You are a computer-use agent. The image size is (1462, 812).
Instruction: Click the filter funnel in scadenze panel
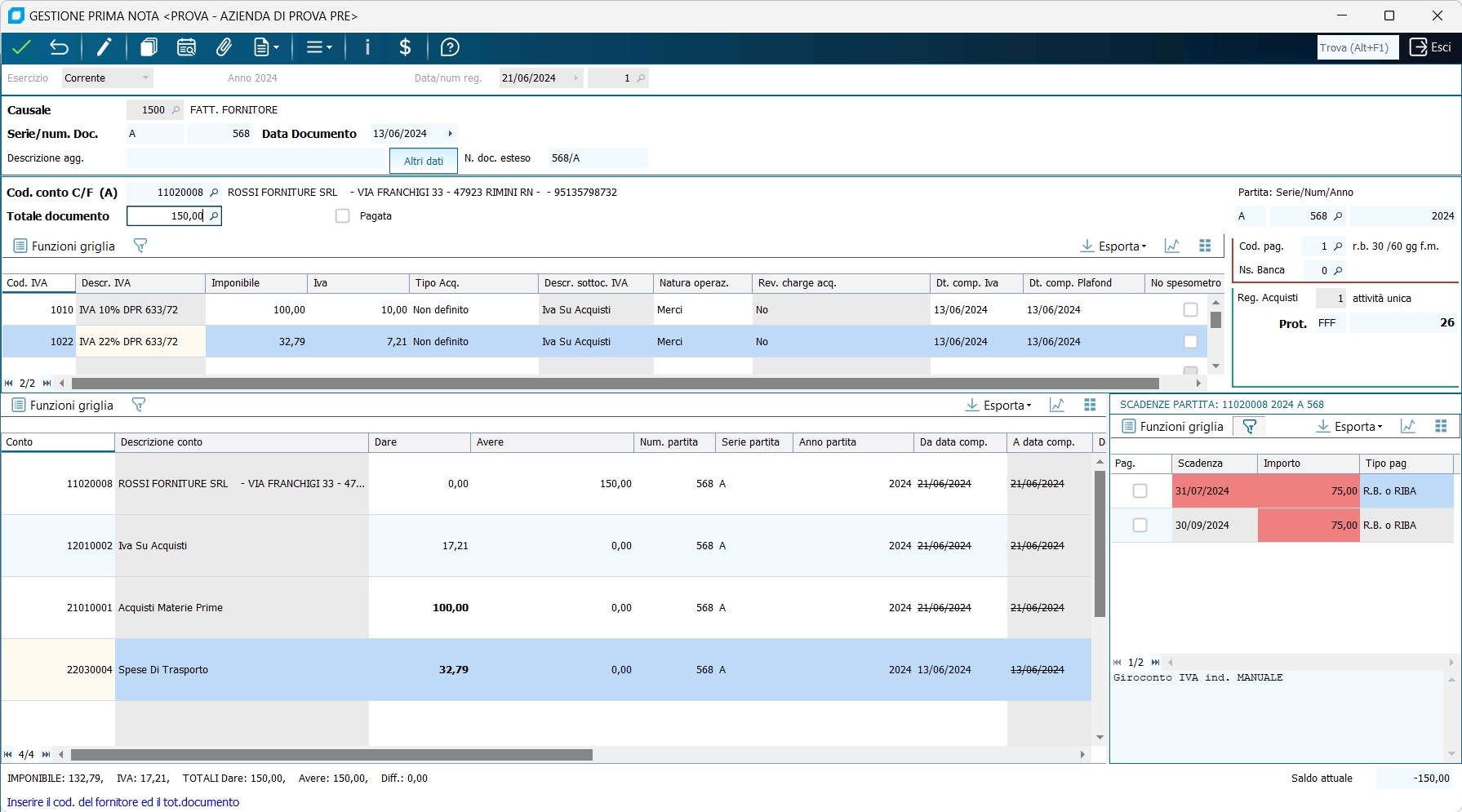coord(1249,426)
